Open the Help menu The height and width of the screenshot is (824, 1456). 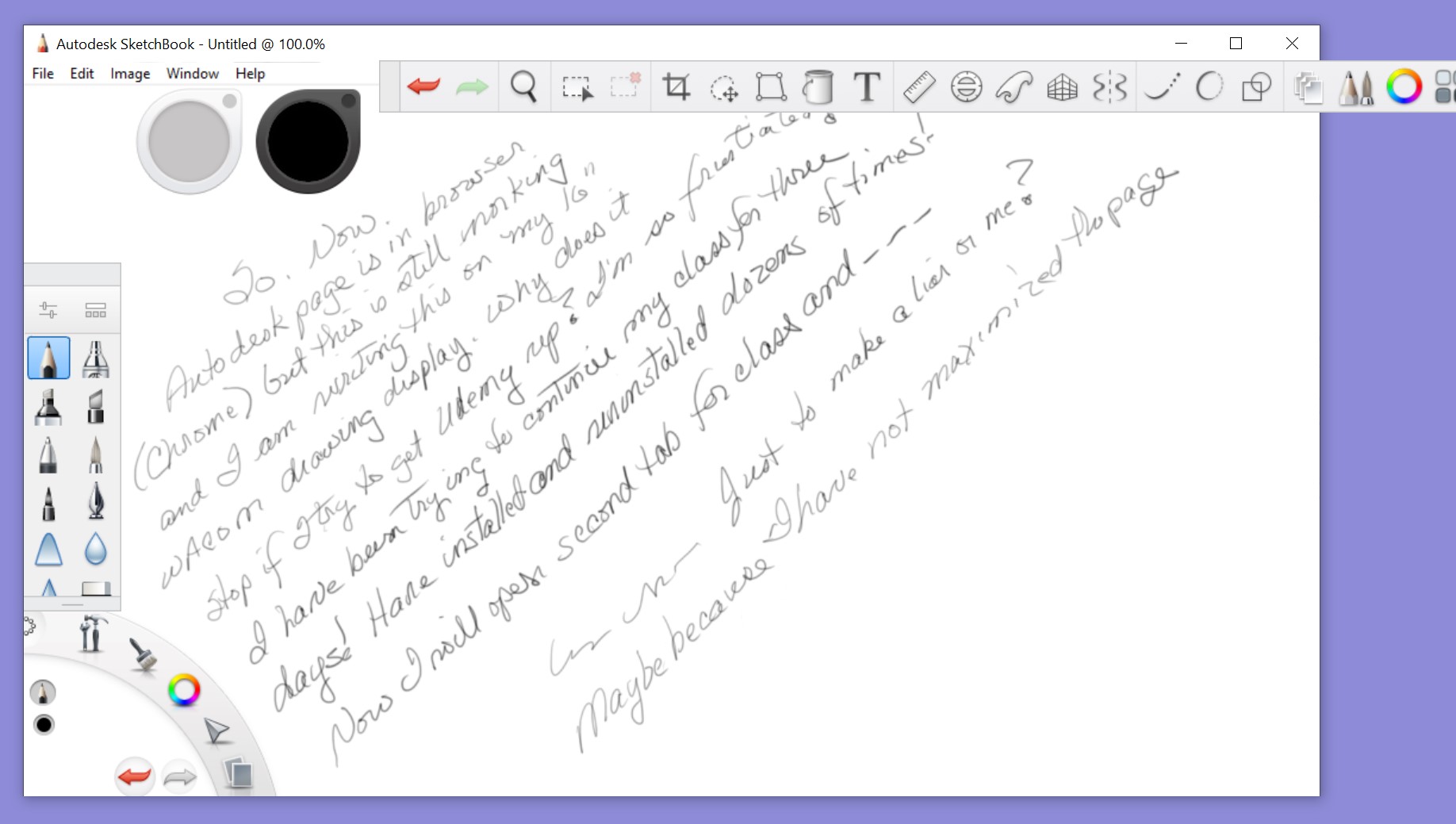coord(250,74)
